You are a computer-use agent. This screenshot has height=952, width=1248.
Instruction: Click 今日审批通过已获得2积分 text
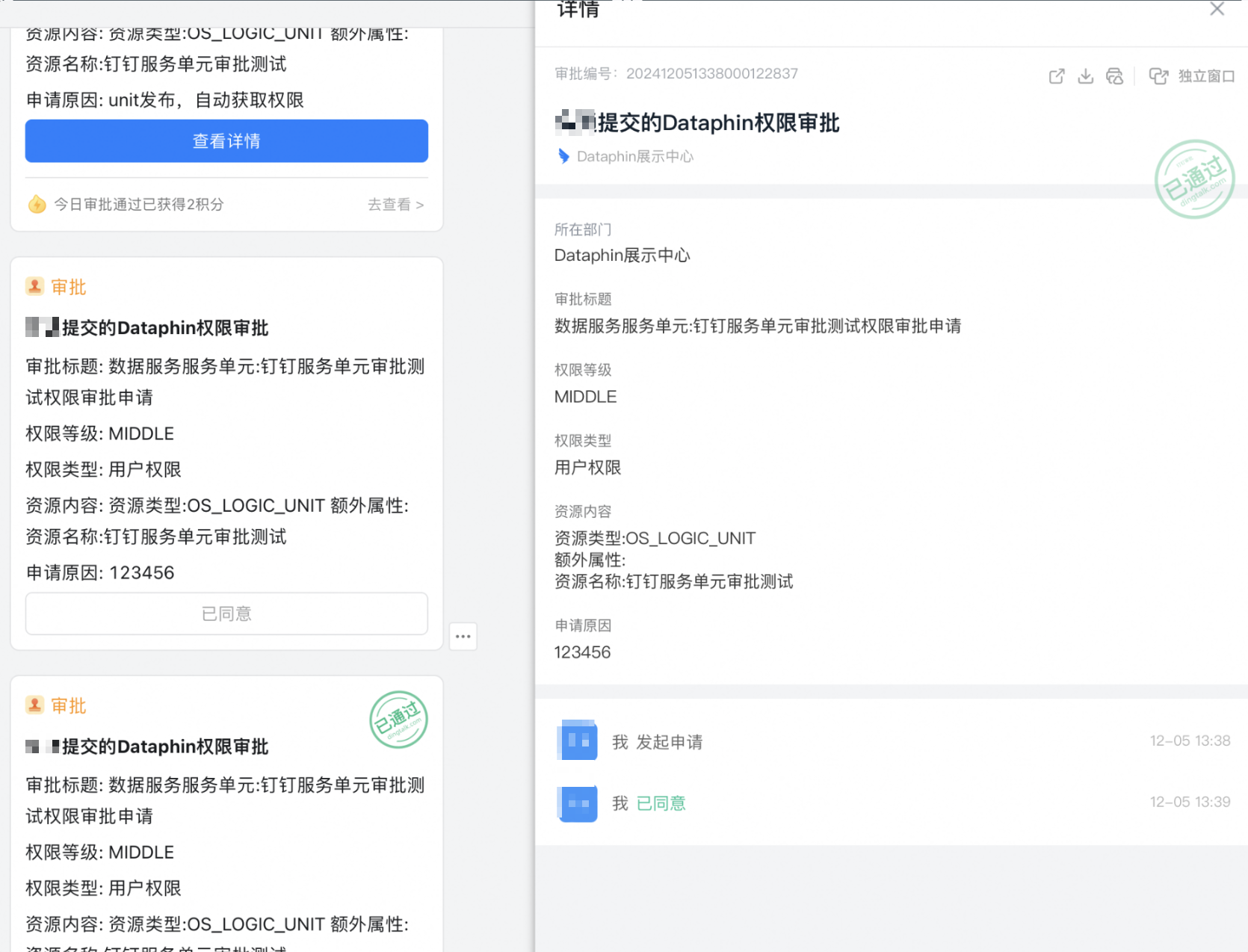(139, 205)
